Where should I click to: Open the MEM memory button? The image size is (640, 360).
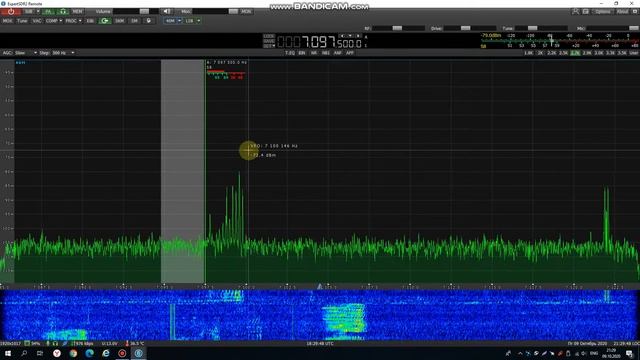[x=77, y=11]
